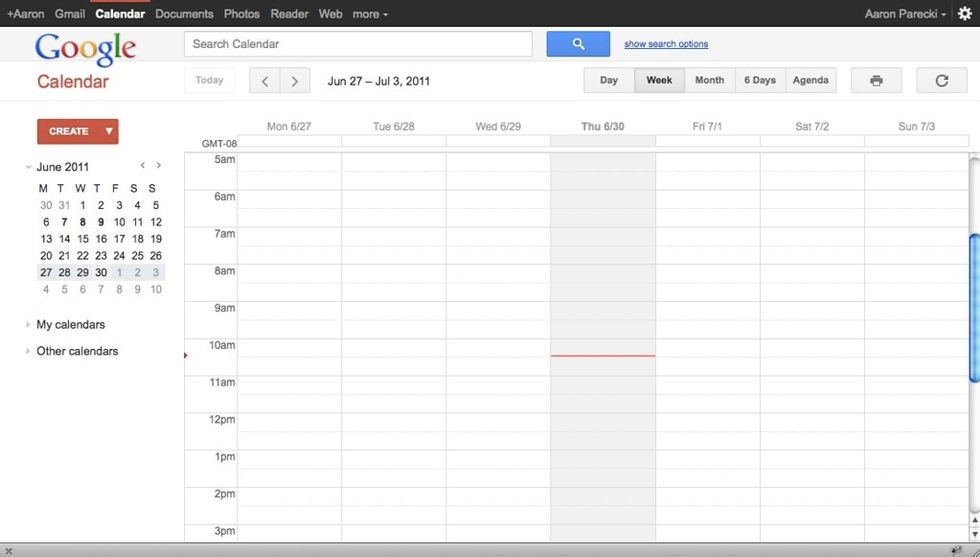The image size is (980, 557).
Task: Open the Aaron Parecki account menu
Action: click(x=905, y=14)
